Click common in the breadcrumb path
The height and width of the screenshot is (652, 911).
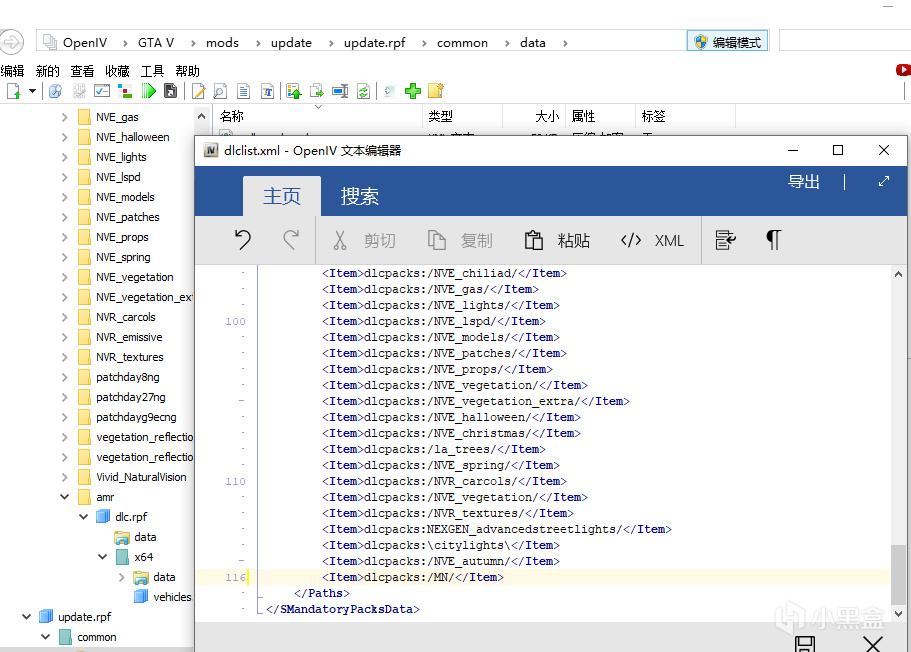tap(462, 42)
